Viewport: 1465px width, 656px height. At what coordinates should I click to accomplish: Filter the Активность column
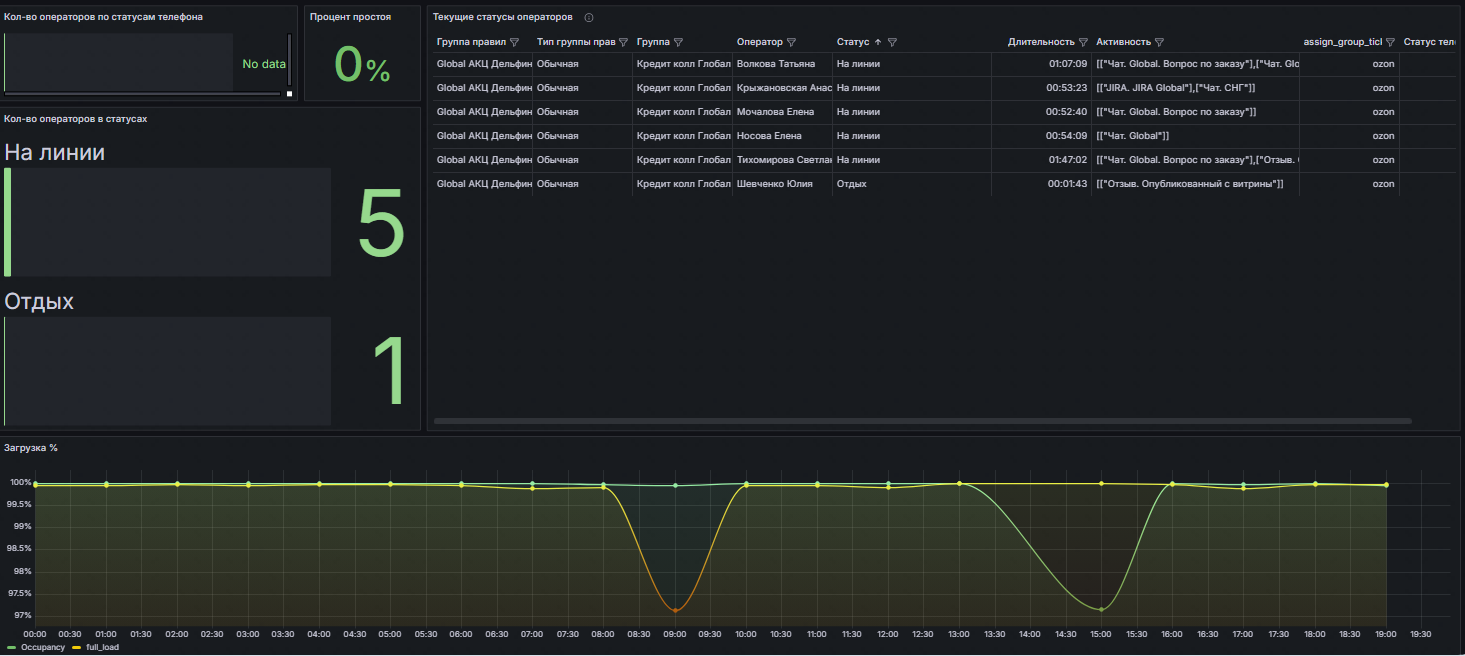click(1159, 42)
